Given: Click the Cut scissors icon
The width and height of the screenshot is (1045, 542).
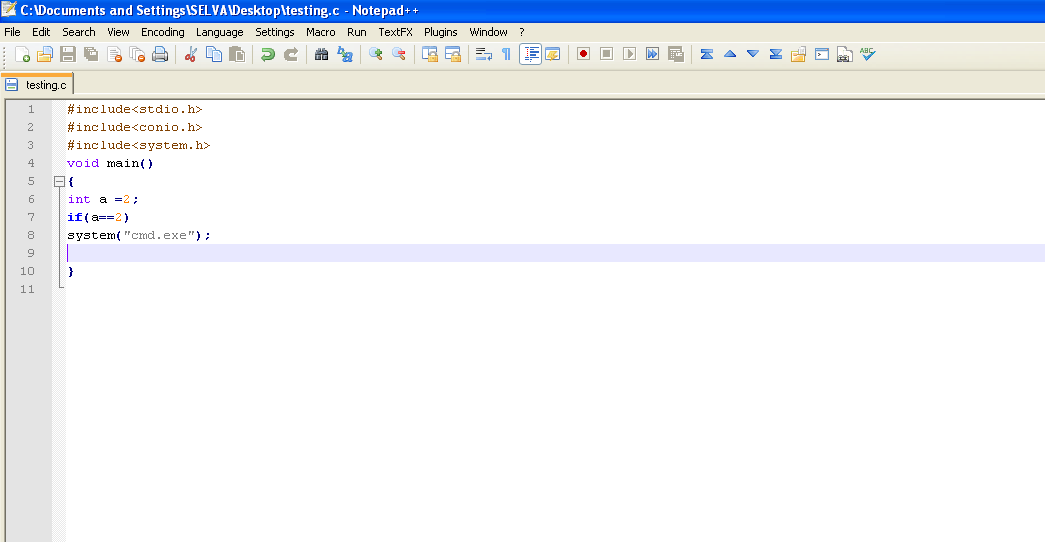Looking at the screenshot, I should point(191,54).
